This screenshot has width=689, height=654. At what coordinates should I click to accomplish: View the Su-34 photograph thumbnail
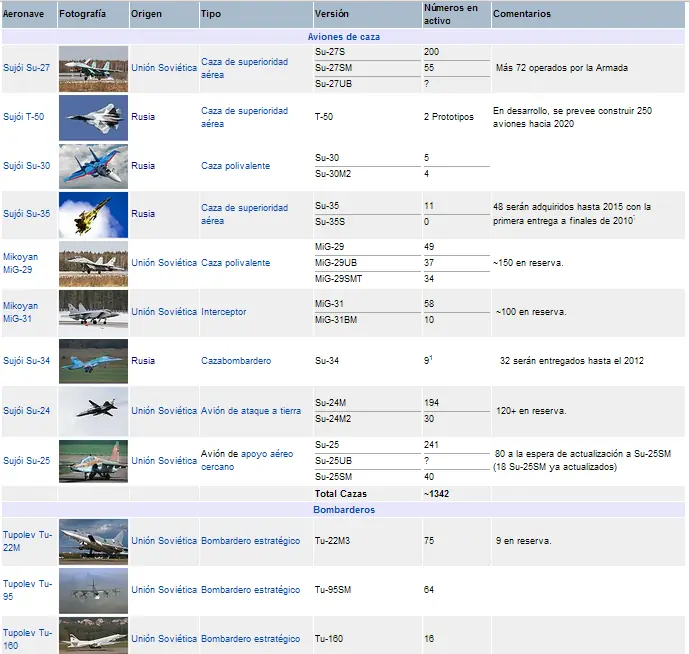(x=94, y=361)
